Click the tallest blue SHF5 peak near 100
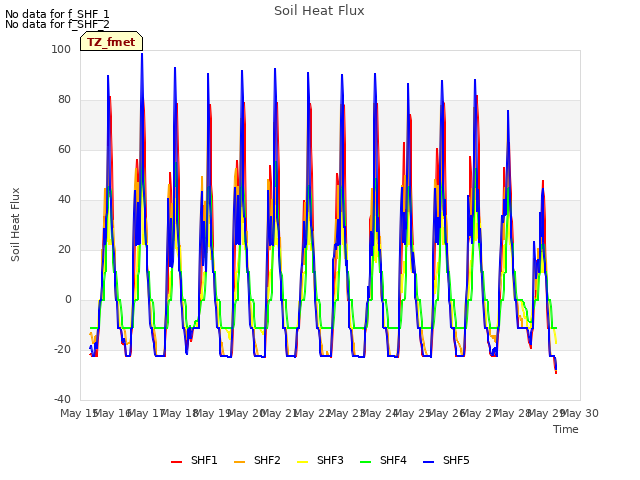Screen dimensions: 640x480 pos(142,54)
